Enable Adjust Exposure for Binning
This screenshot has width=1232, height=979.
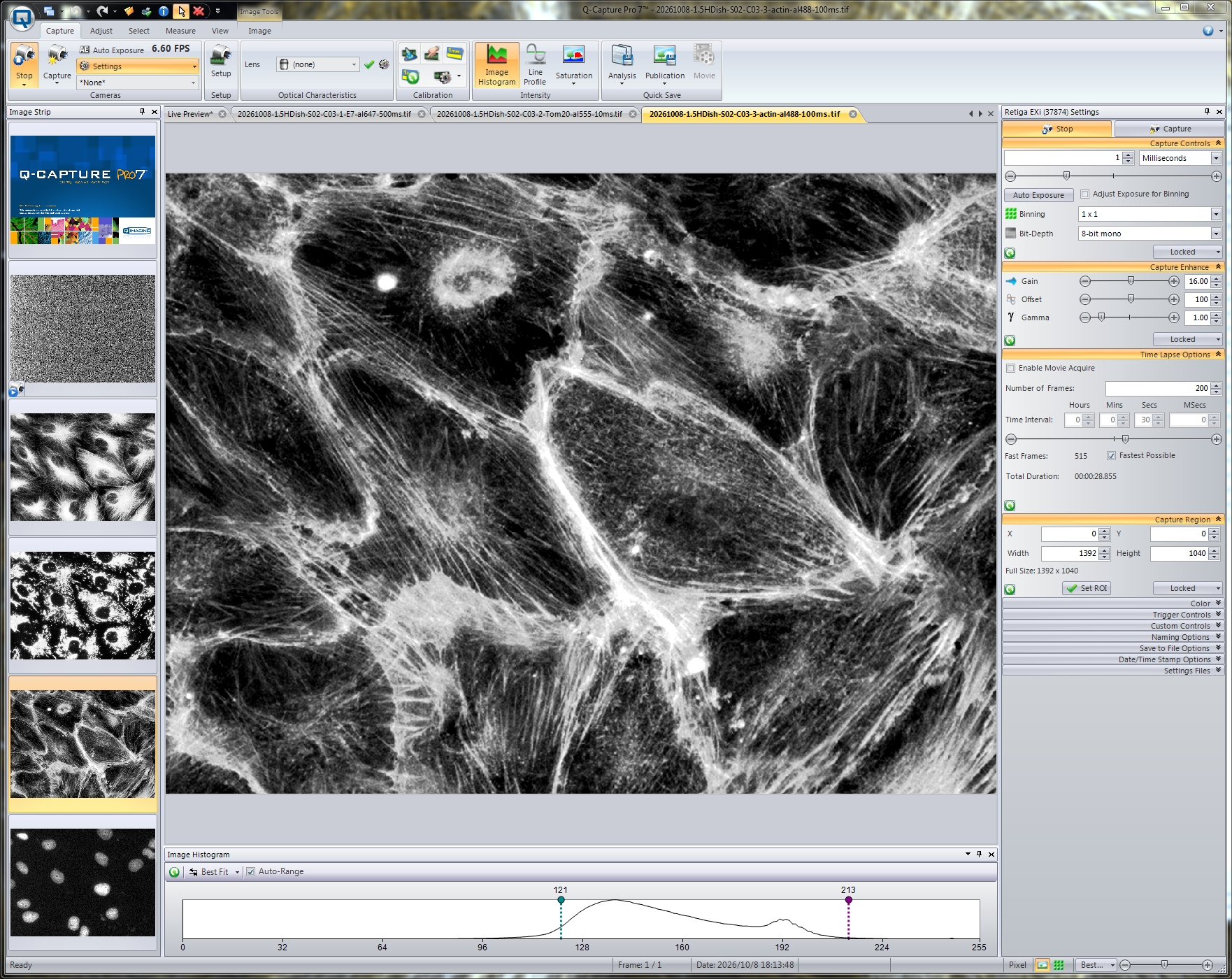pyautogui.click(x=1085, y=194)
